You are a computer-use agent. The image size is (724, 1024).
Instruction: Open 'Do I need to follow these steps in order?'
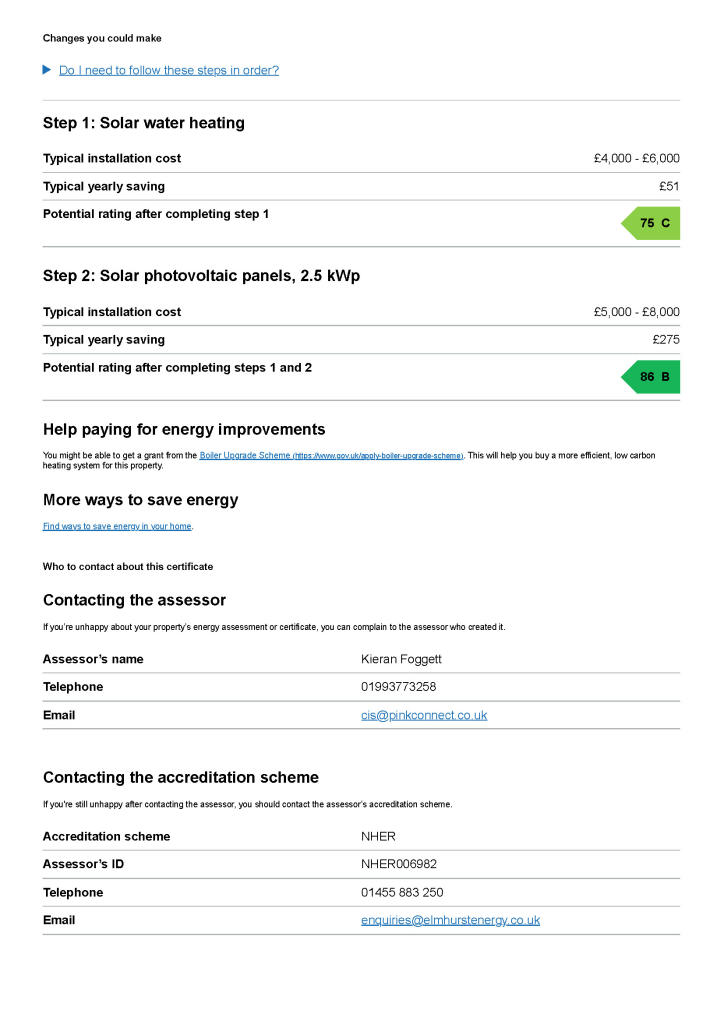tap(168, 70)
